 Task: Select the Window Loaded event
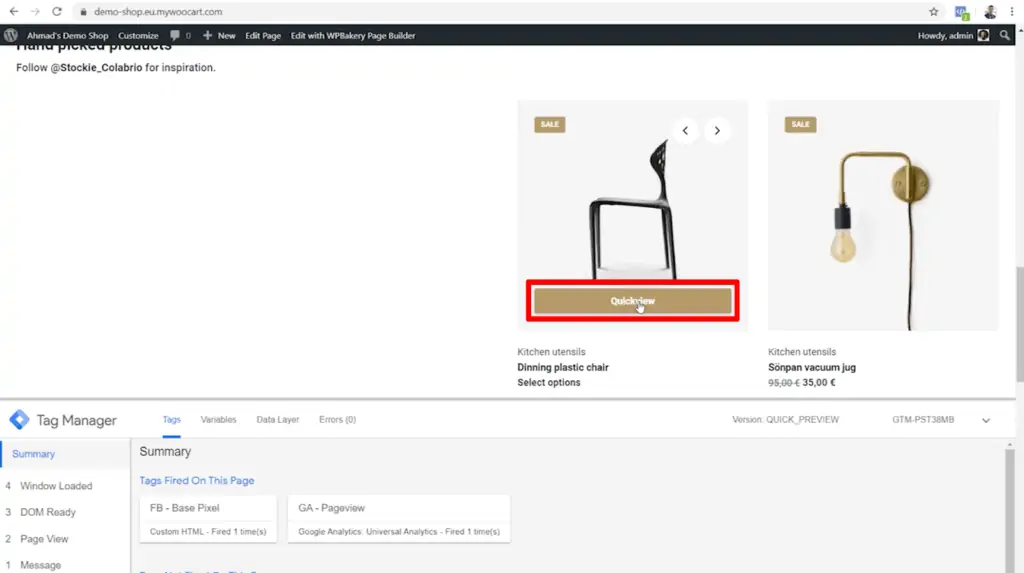56,486
